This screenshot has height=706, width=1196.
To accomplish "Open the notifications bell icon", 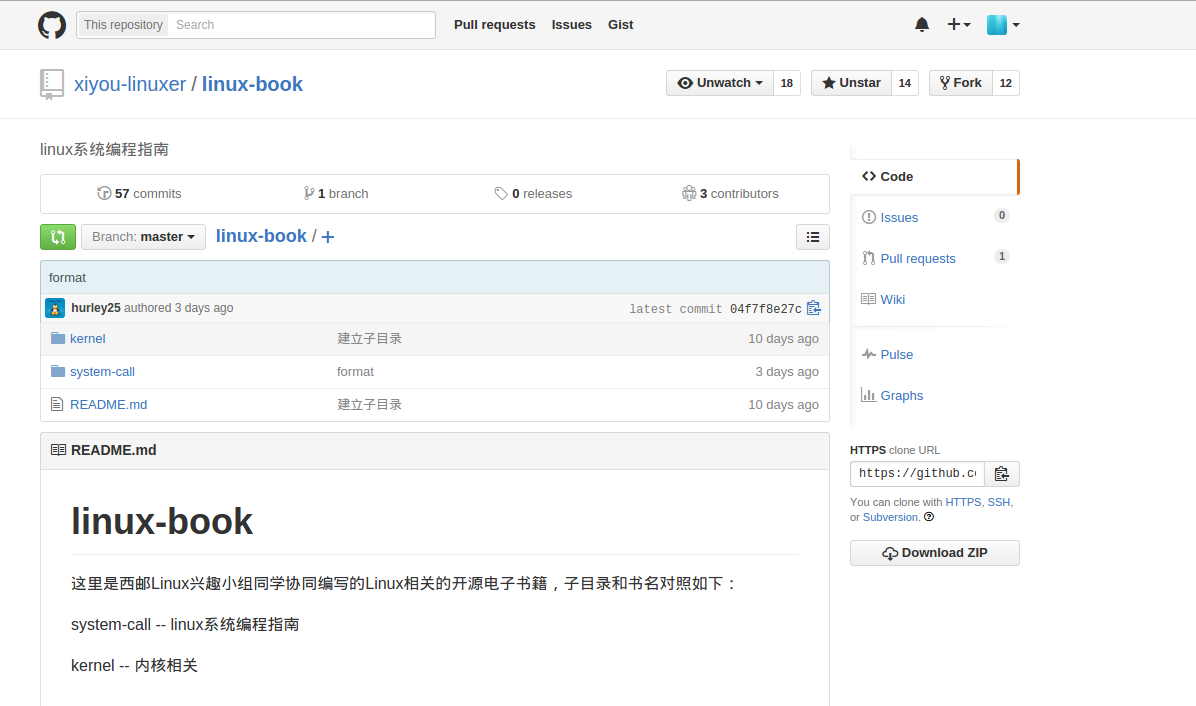I will click(921, 25).
